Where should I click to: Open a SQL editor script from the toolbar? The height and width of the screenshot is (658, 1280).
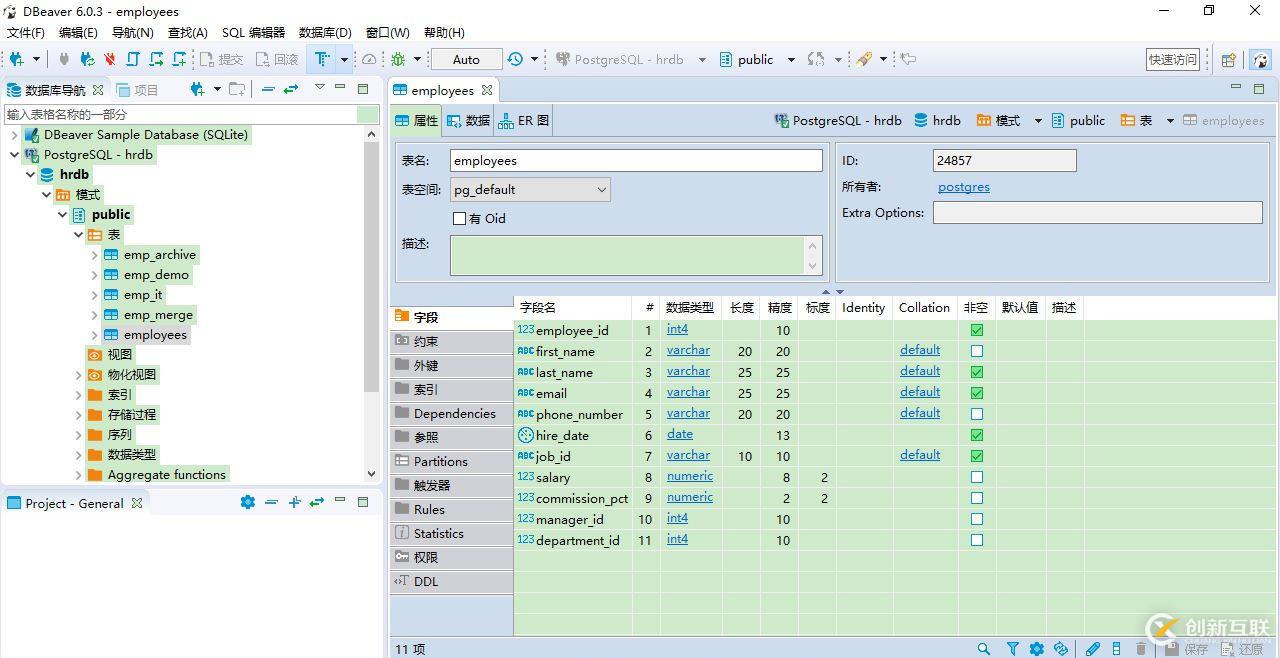[x=132, y=59]
